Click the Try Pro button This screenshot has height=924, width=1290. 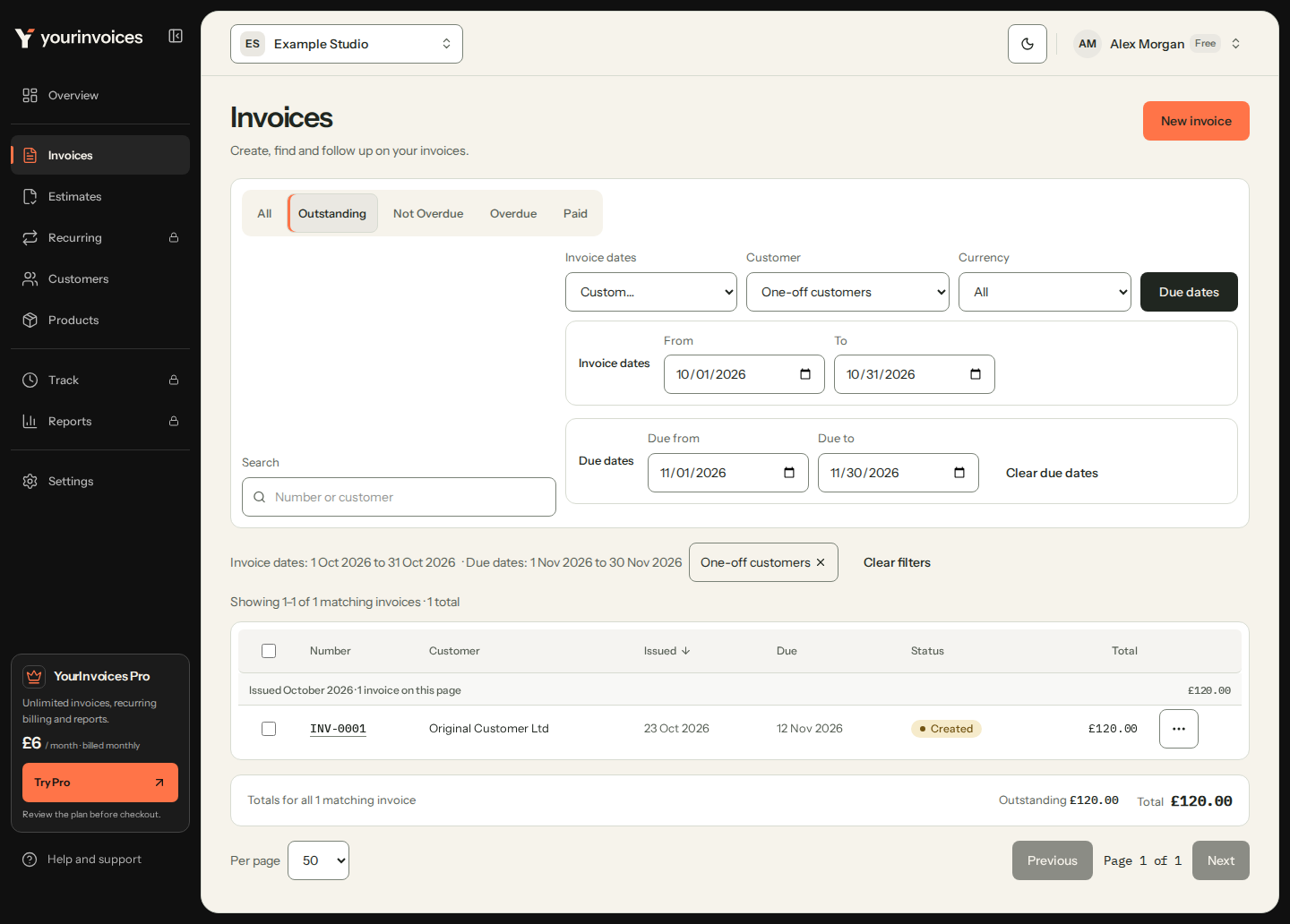click(x=100, y=783)
